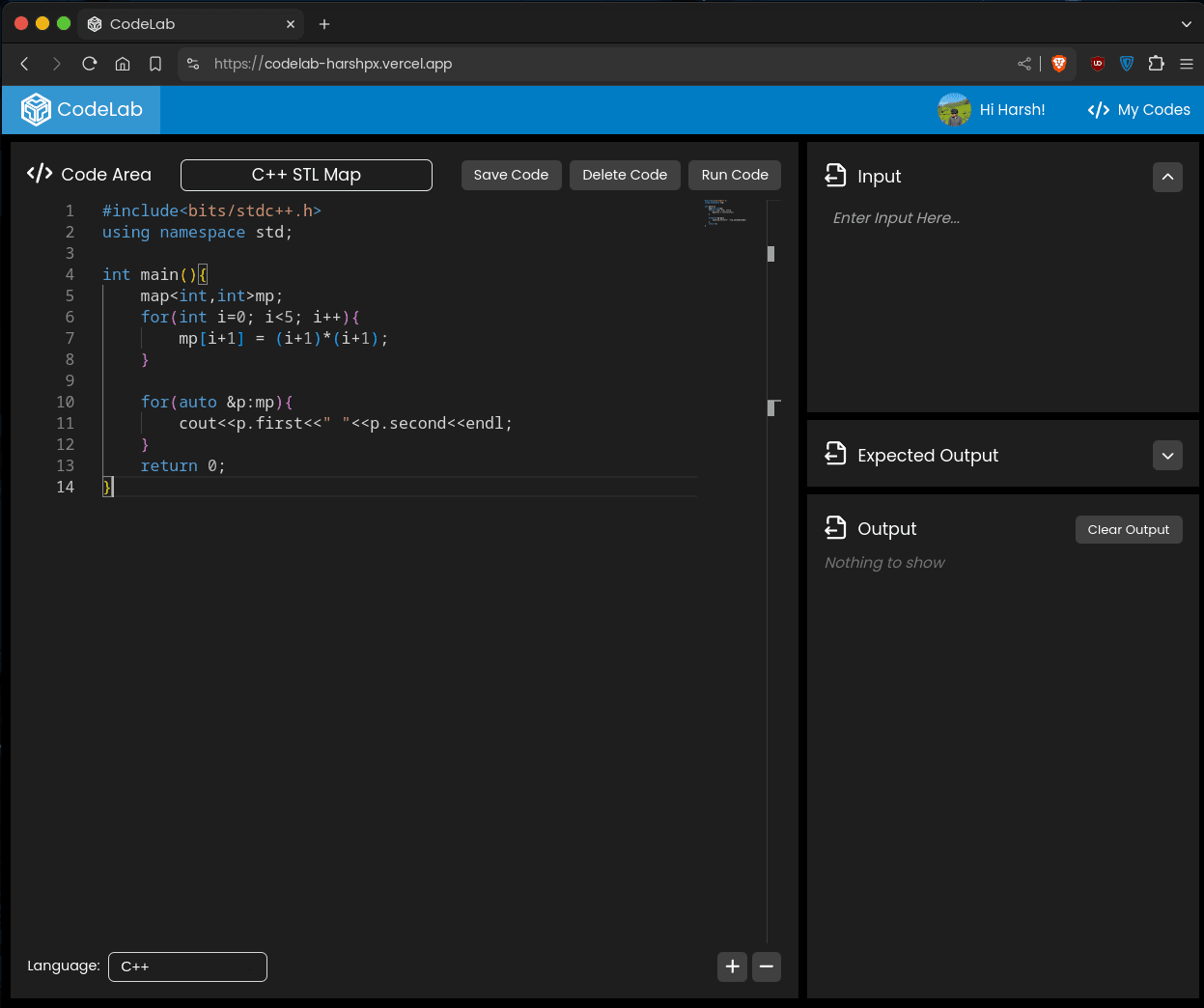The width and height of the screenshot is (1204, 1008).
Task: Open the browser extensions puzzle icon
Action: point(1156,64)
